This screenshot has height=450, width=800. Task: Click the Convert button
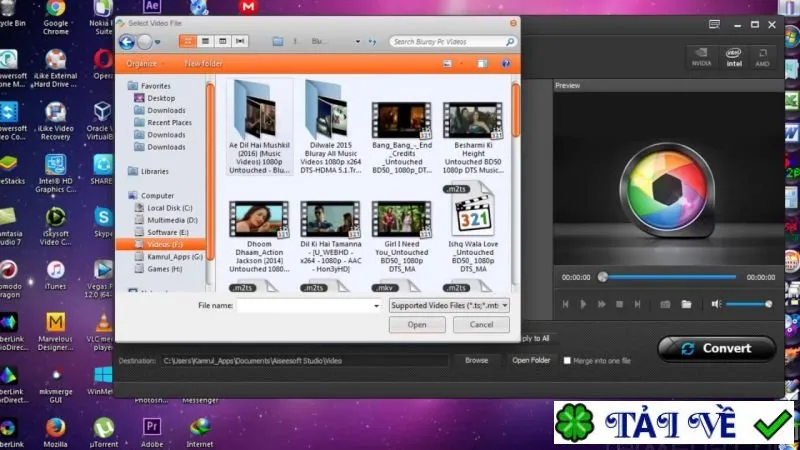(x=716, y=348)
